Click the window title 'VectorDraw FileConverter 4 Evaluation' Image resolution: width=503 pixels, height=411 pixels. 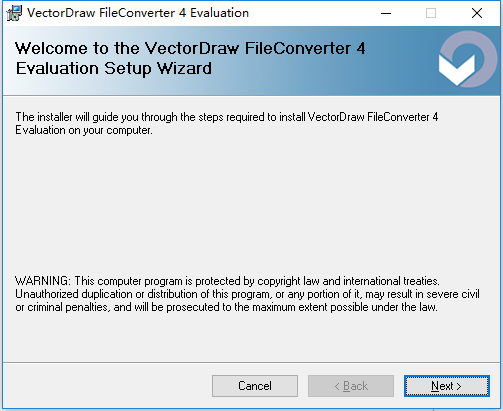(138, 13)
